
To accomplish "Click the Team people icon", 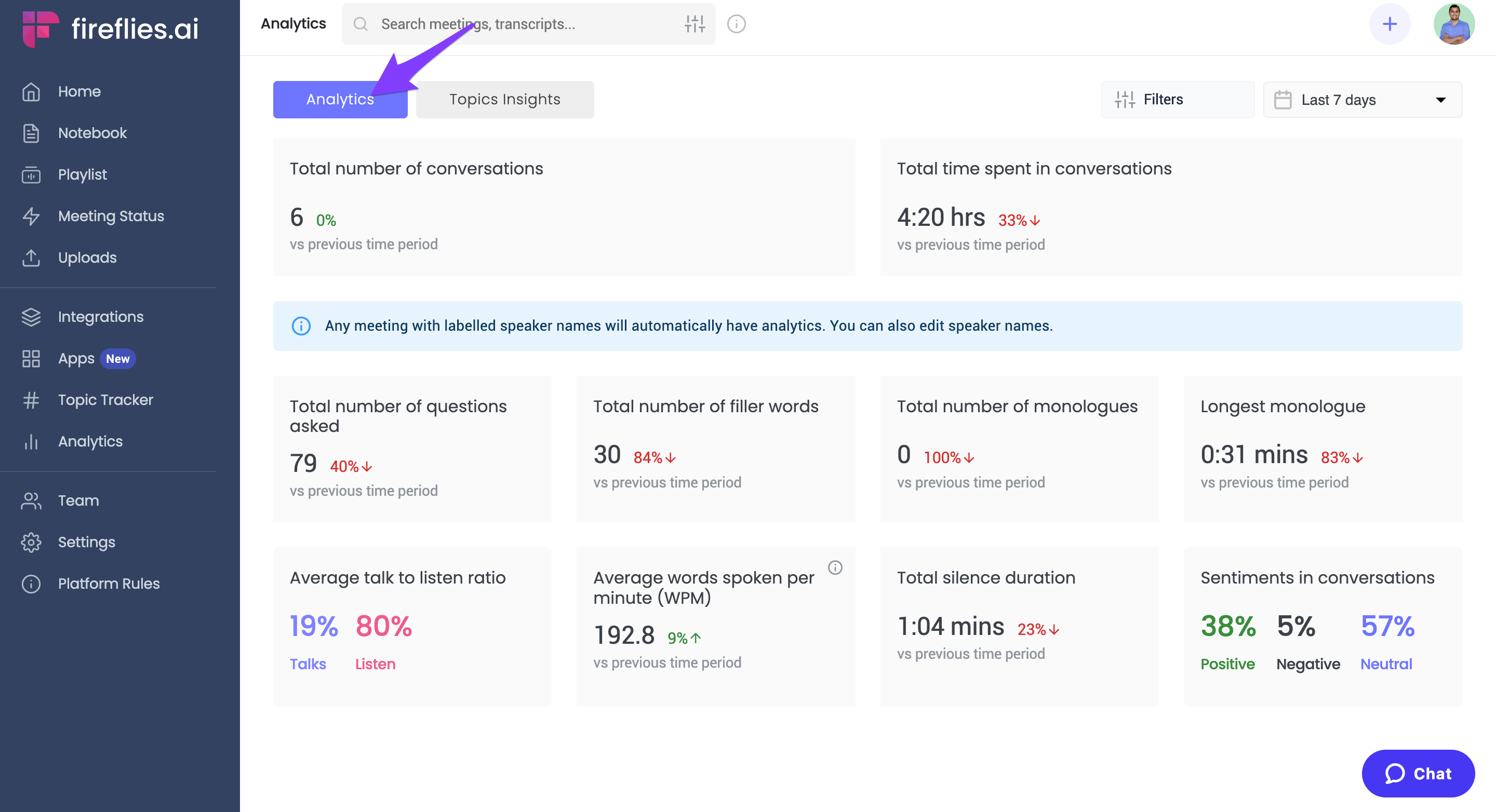I will pyautogui.click(x=31, y=501).
